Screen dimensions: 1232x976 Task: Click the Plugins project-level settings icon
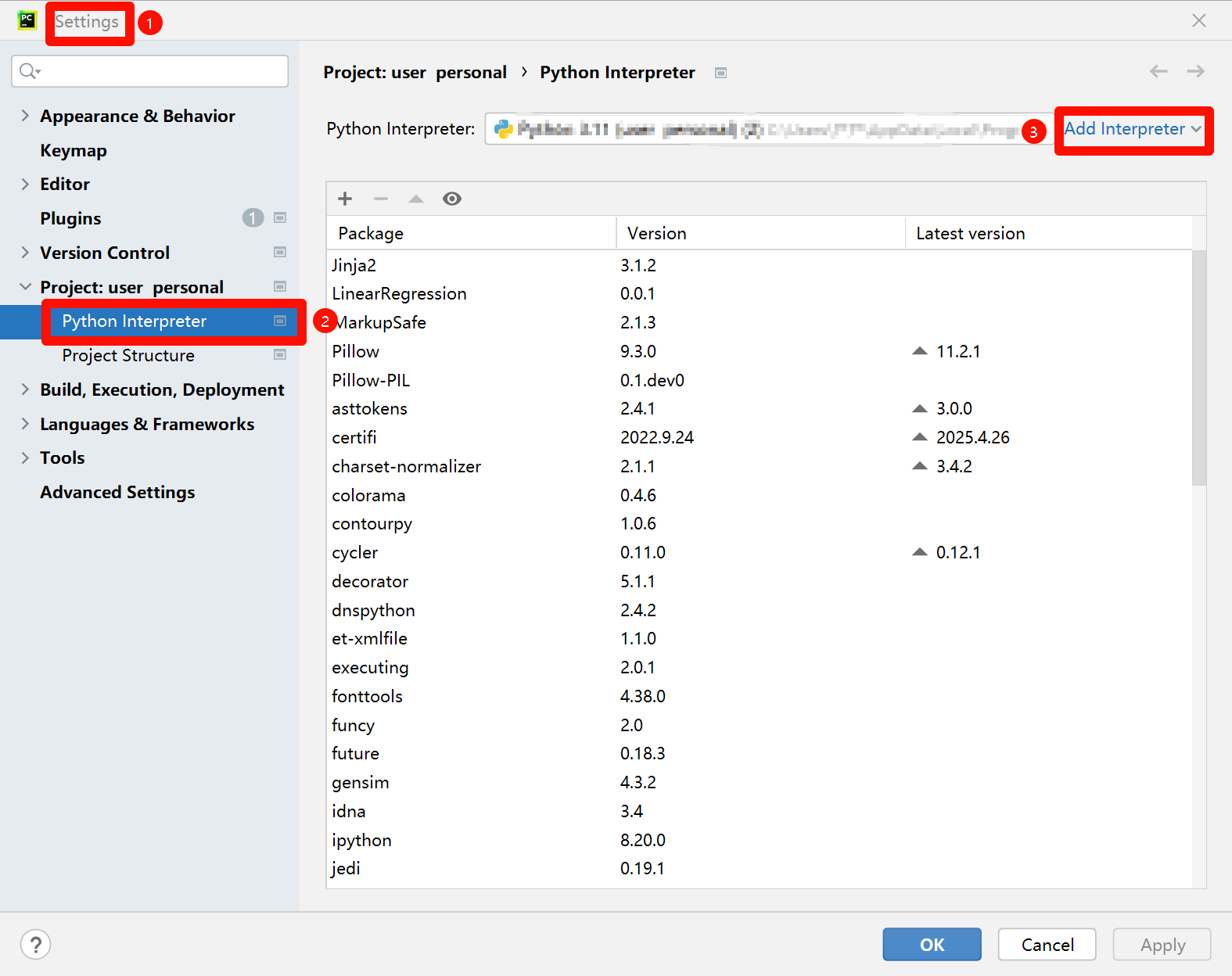[x=280, y=218]
